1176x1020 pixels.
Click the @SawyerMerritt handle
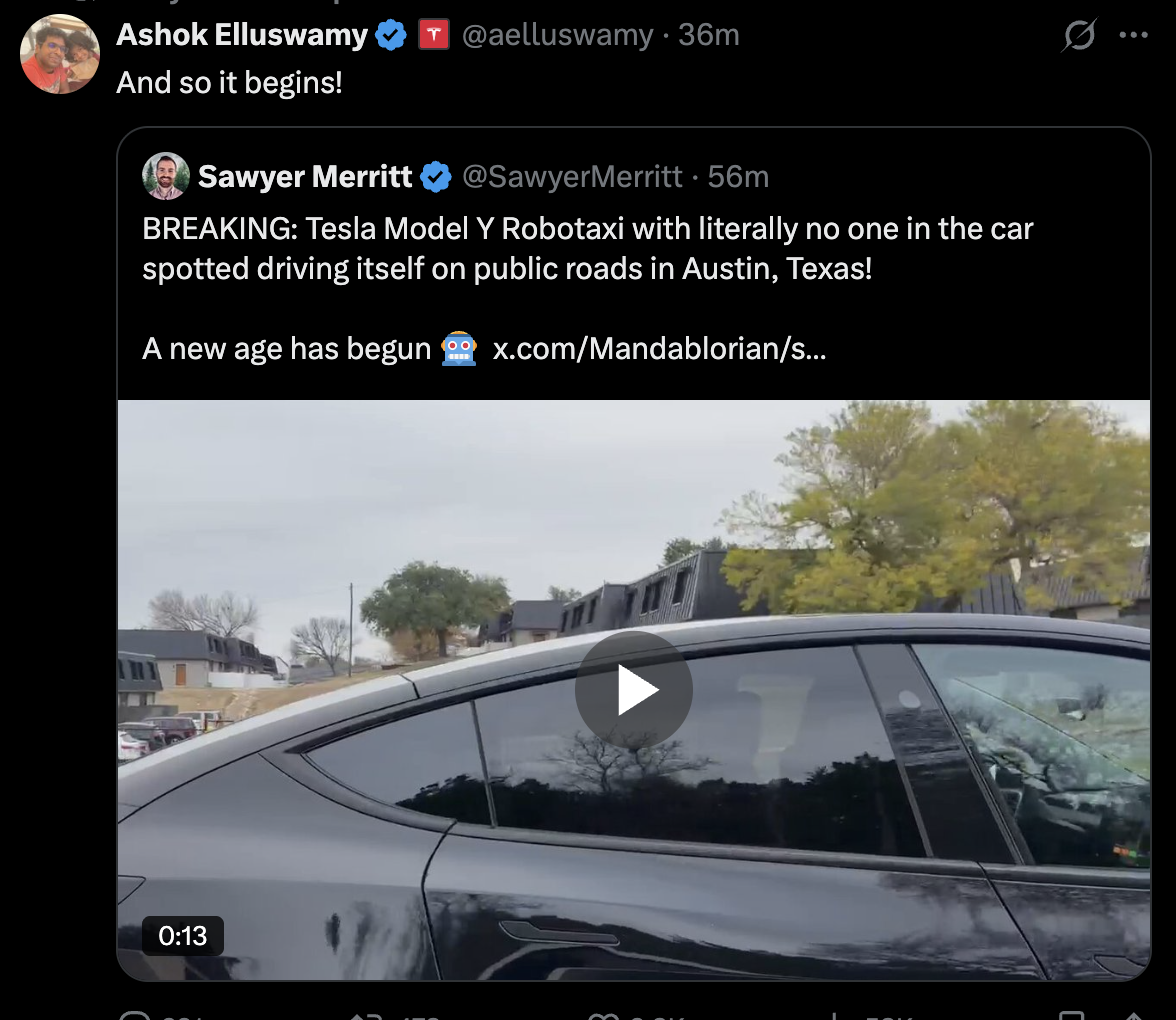point(572,177)
